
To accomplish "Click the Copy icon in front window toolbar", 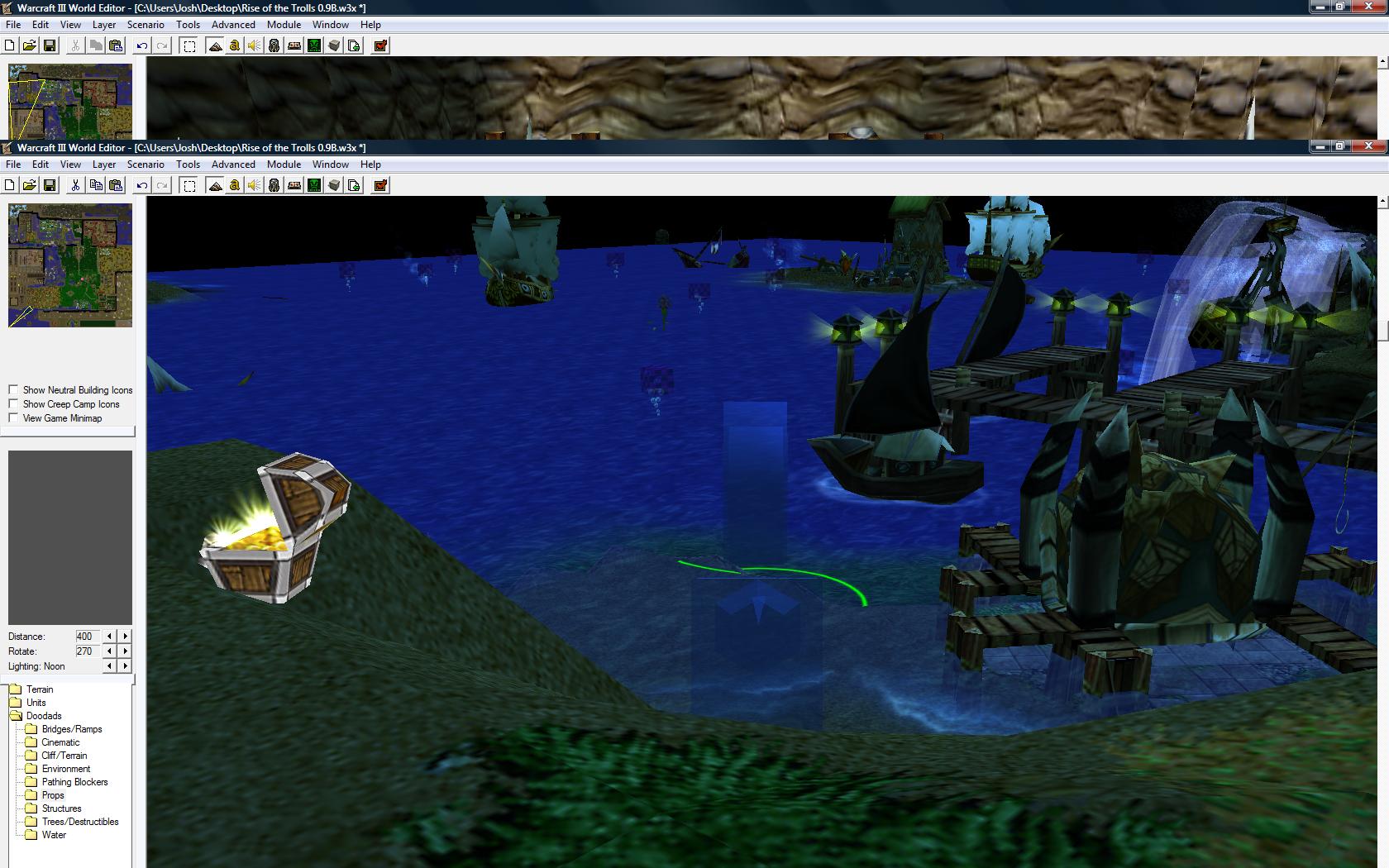I will [x=96, y=185].
